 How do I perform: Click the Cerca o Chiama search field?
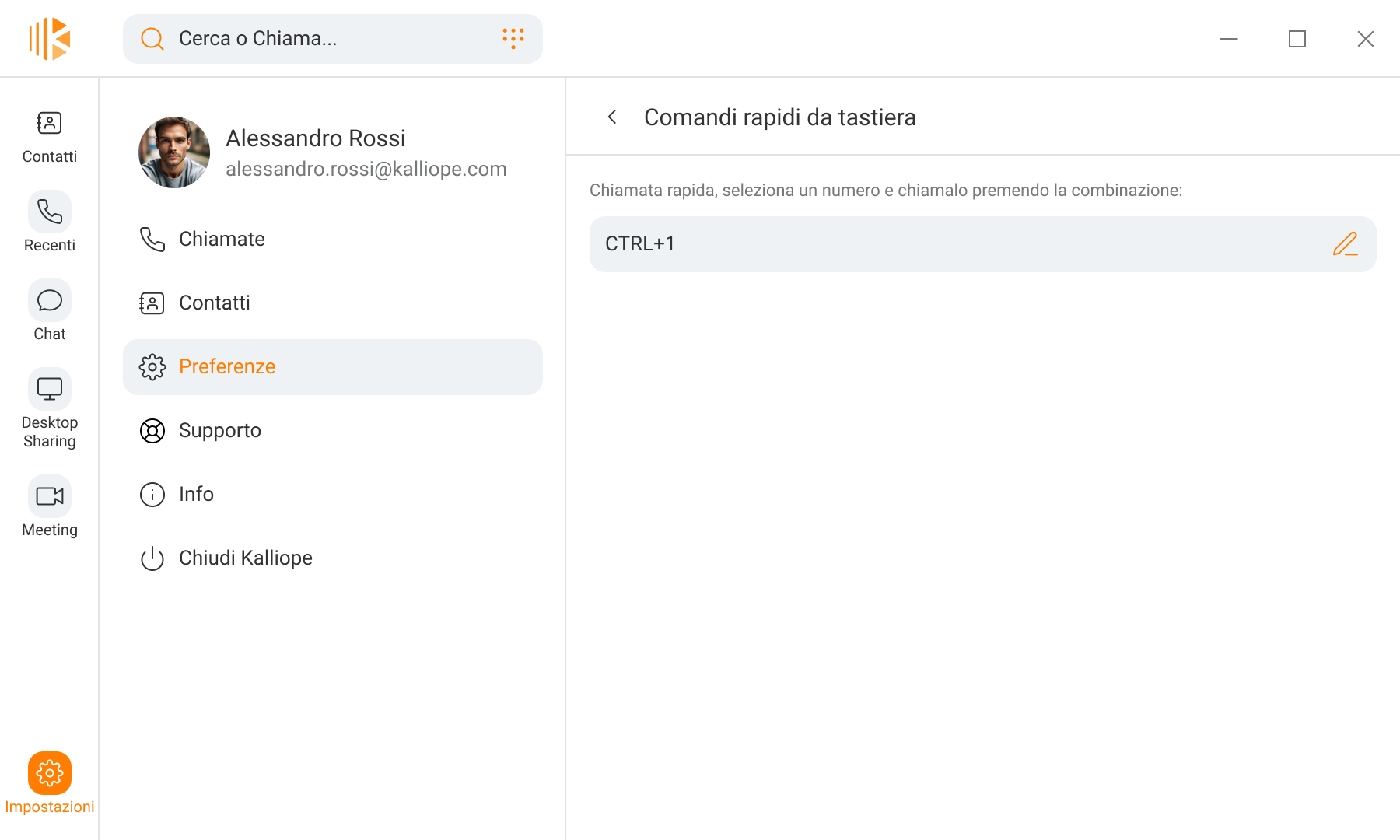pyautogui.click(x=333, y=39)
